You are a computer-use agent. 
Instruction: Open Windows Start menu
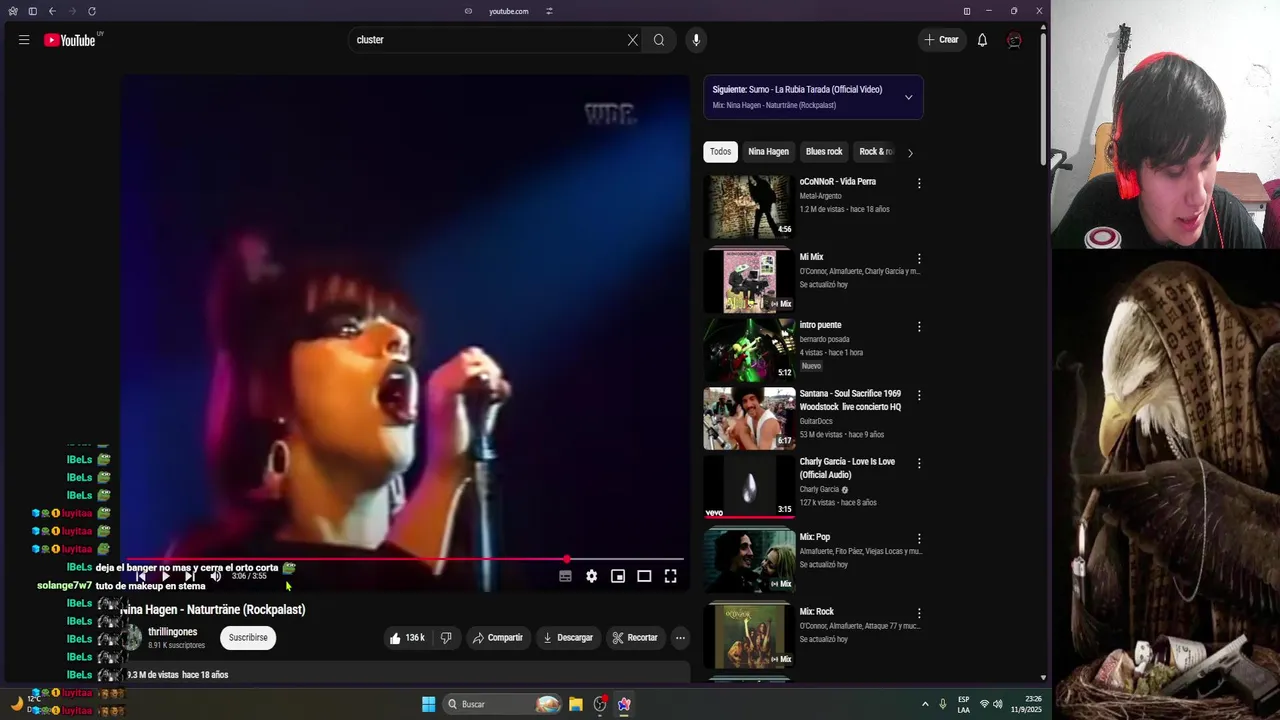[428, 704]
